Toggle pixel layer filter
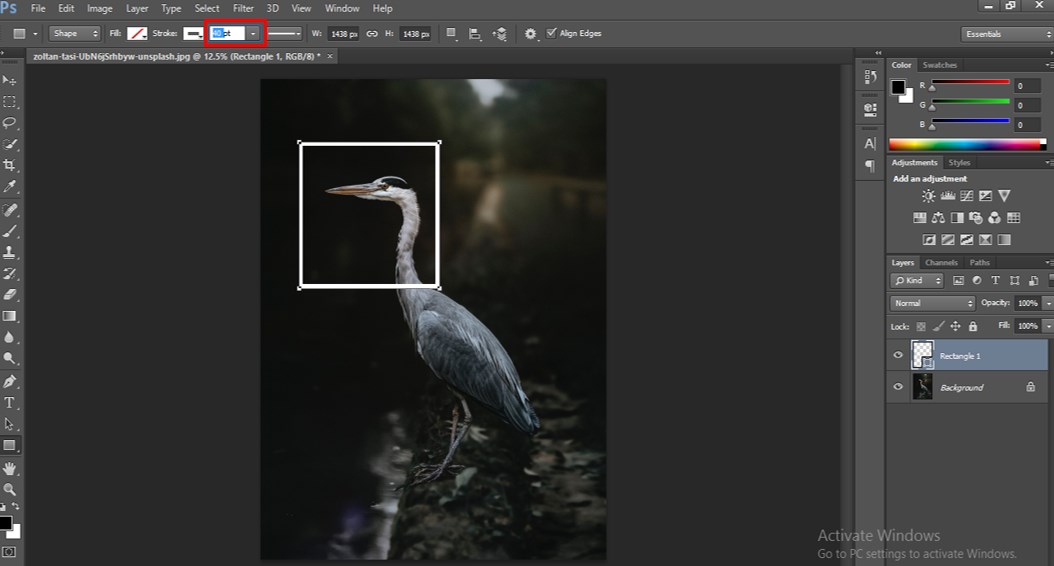 click(x=959, y=281)
